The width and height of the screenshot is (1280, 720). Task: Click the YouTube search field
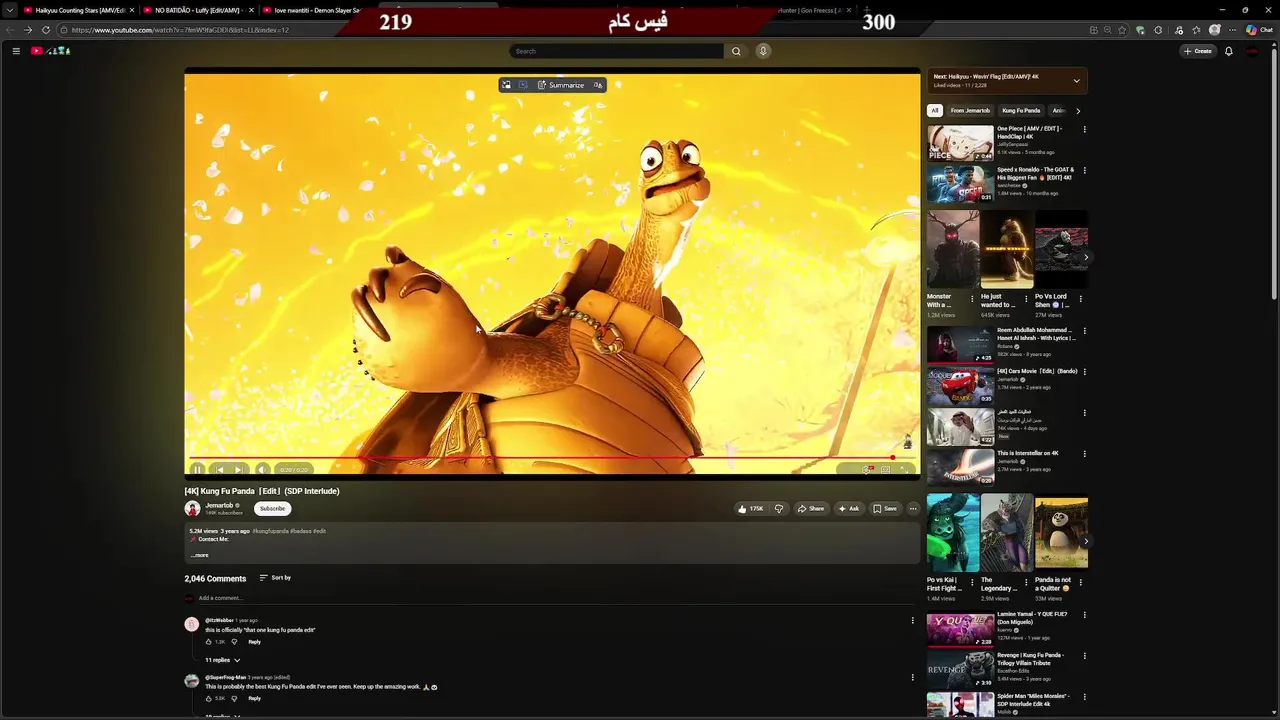coord(617,51)
